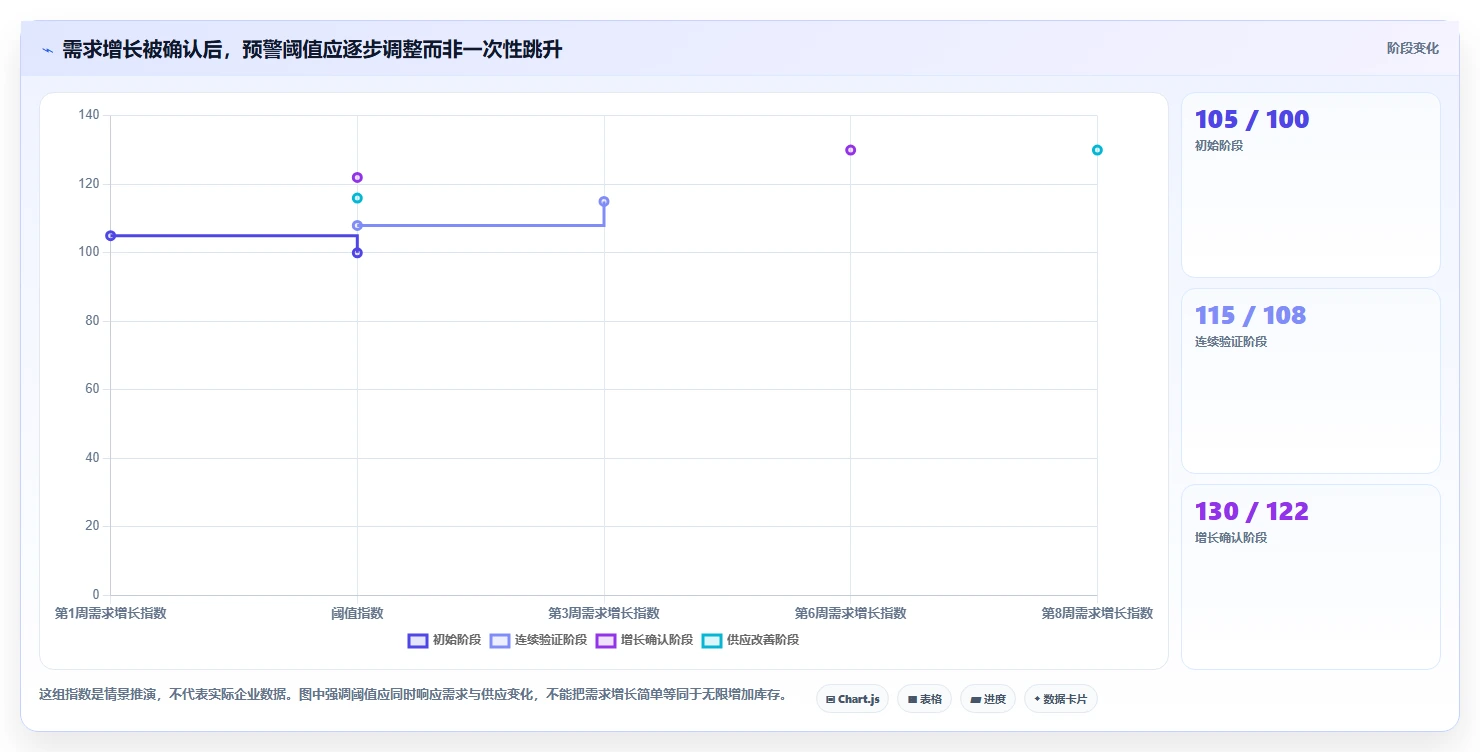Select 连续验证阶段 point at 第3周 (115)

[x=604, y=202]
